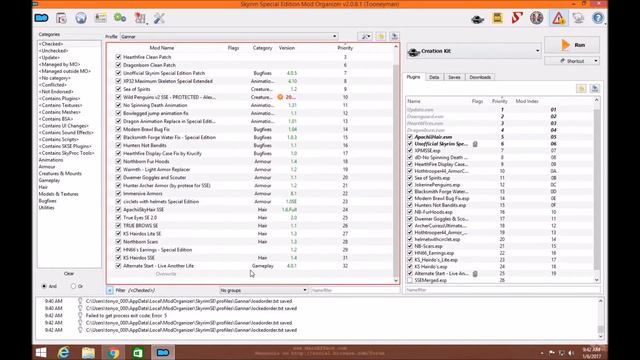The image size is (640, 360).
Task: Switch to the Data tab
Action: [x=434, y=77]
